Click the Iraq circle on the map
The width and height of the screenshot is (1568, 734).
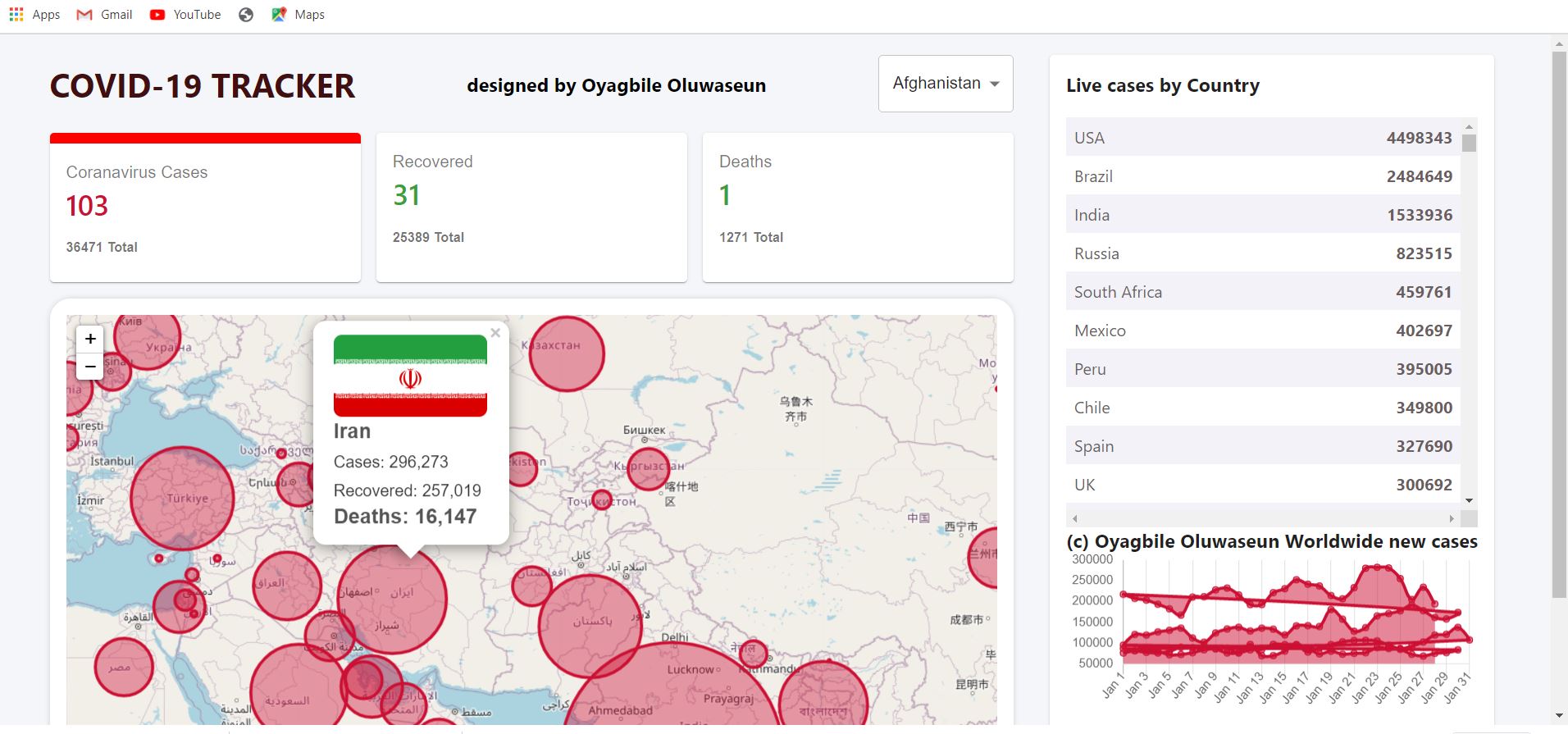point(286,586)
